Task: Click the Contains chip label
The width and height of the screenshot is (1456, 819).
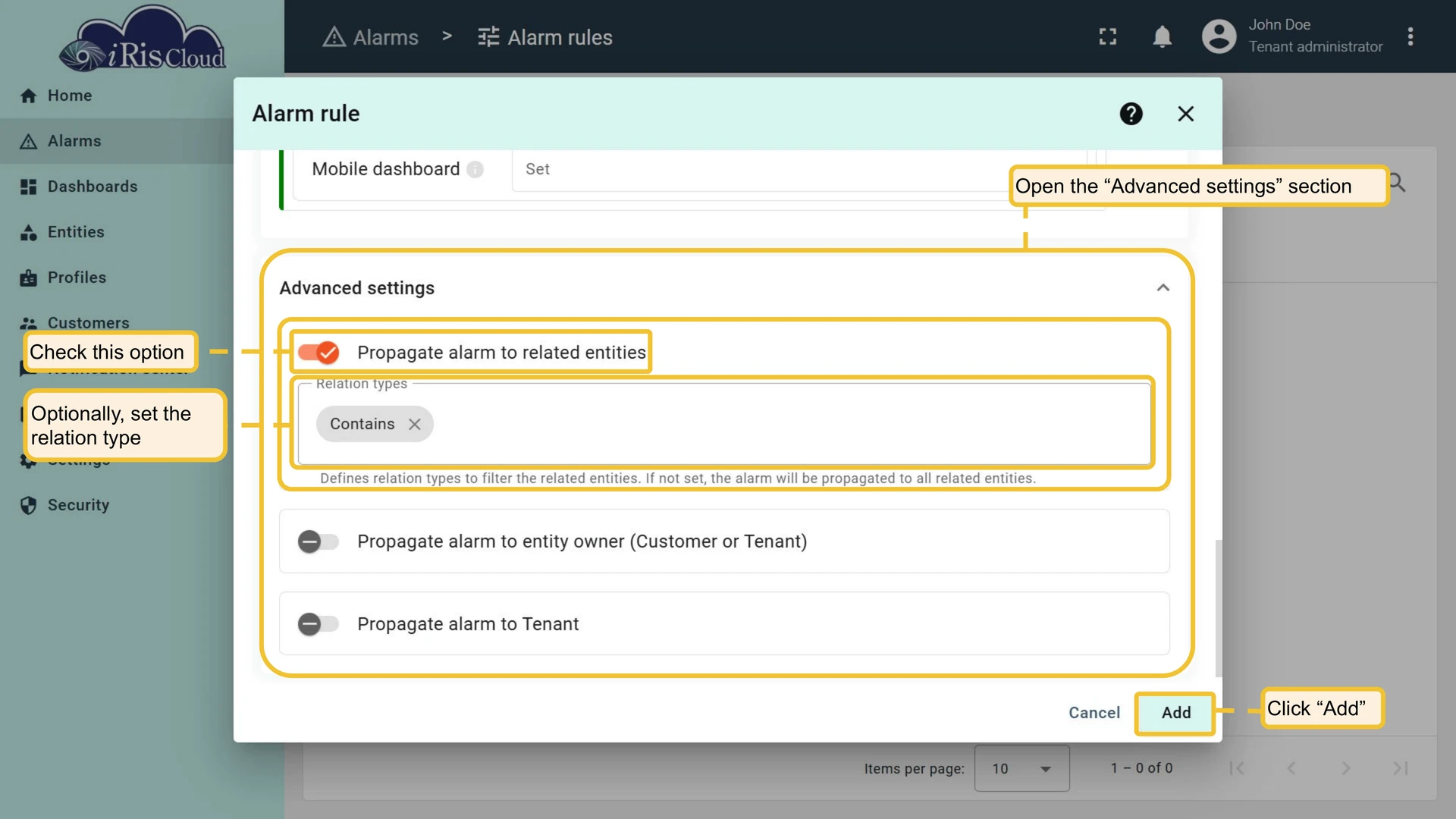Action: pyautogui.click(x=362, y=424)
